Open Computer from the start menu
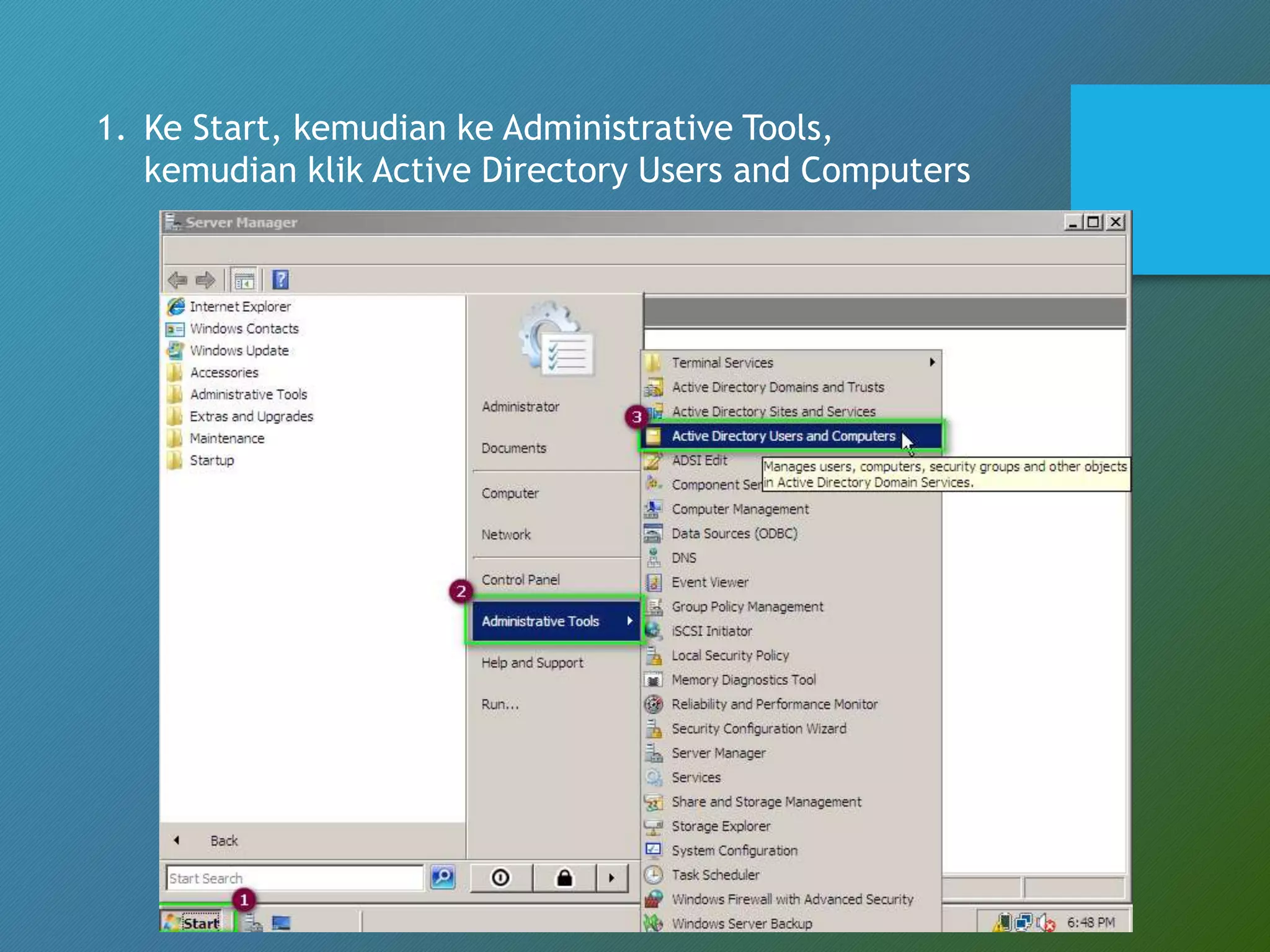Image resolution: width=1270 pixels, height=952 pixels. pos(510,493)
